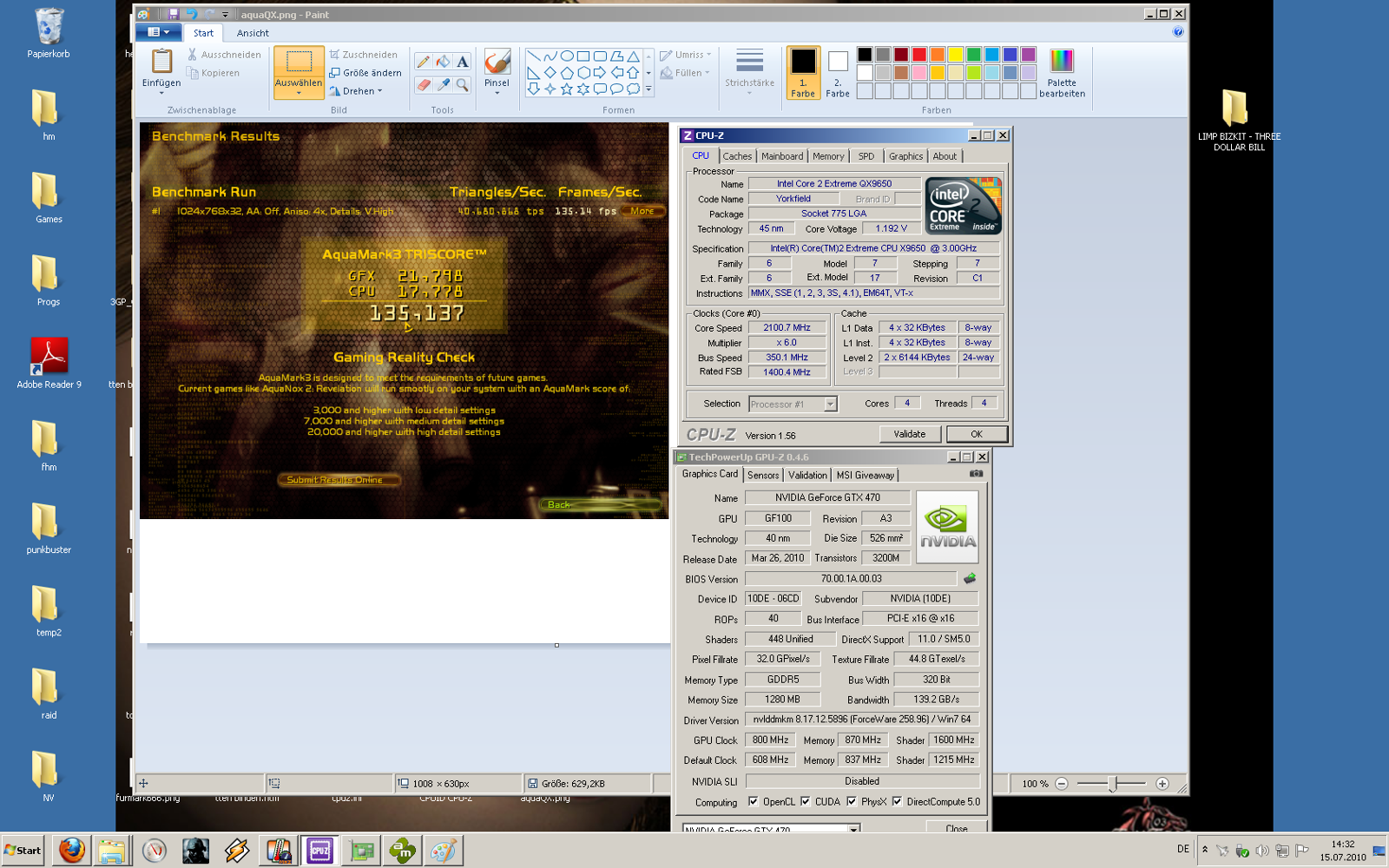The image size is (1389, 868).
Task: Toggle the CUDA checkbox in GPU-Z
Action: (805, 802)
